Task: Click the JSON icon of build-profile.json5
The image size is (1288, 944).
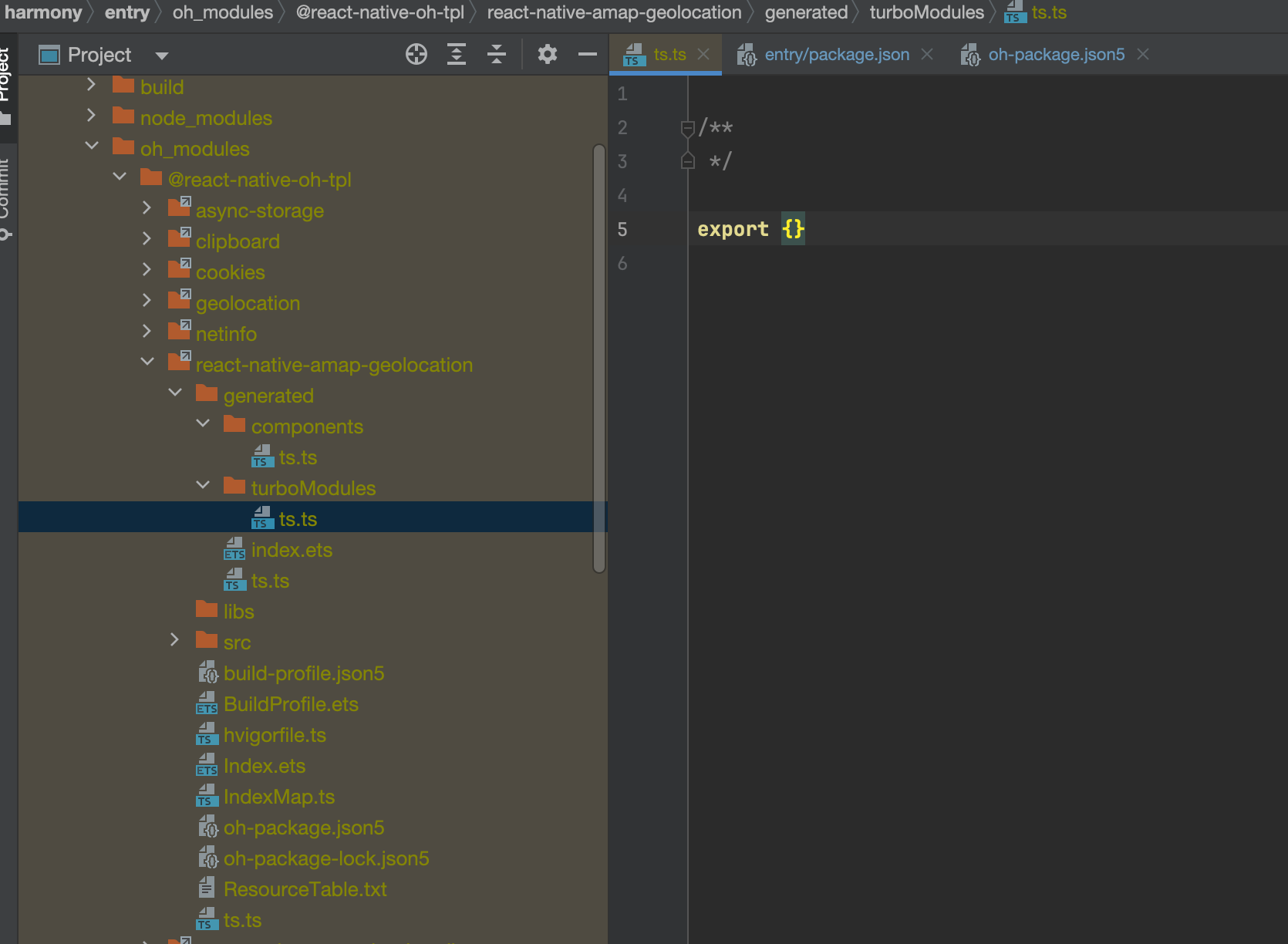Action: [x=207, y=673]
